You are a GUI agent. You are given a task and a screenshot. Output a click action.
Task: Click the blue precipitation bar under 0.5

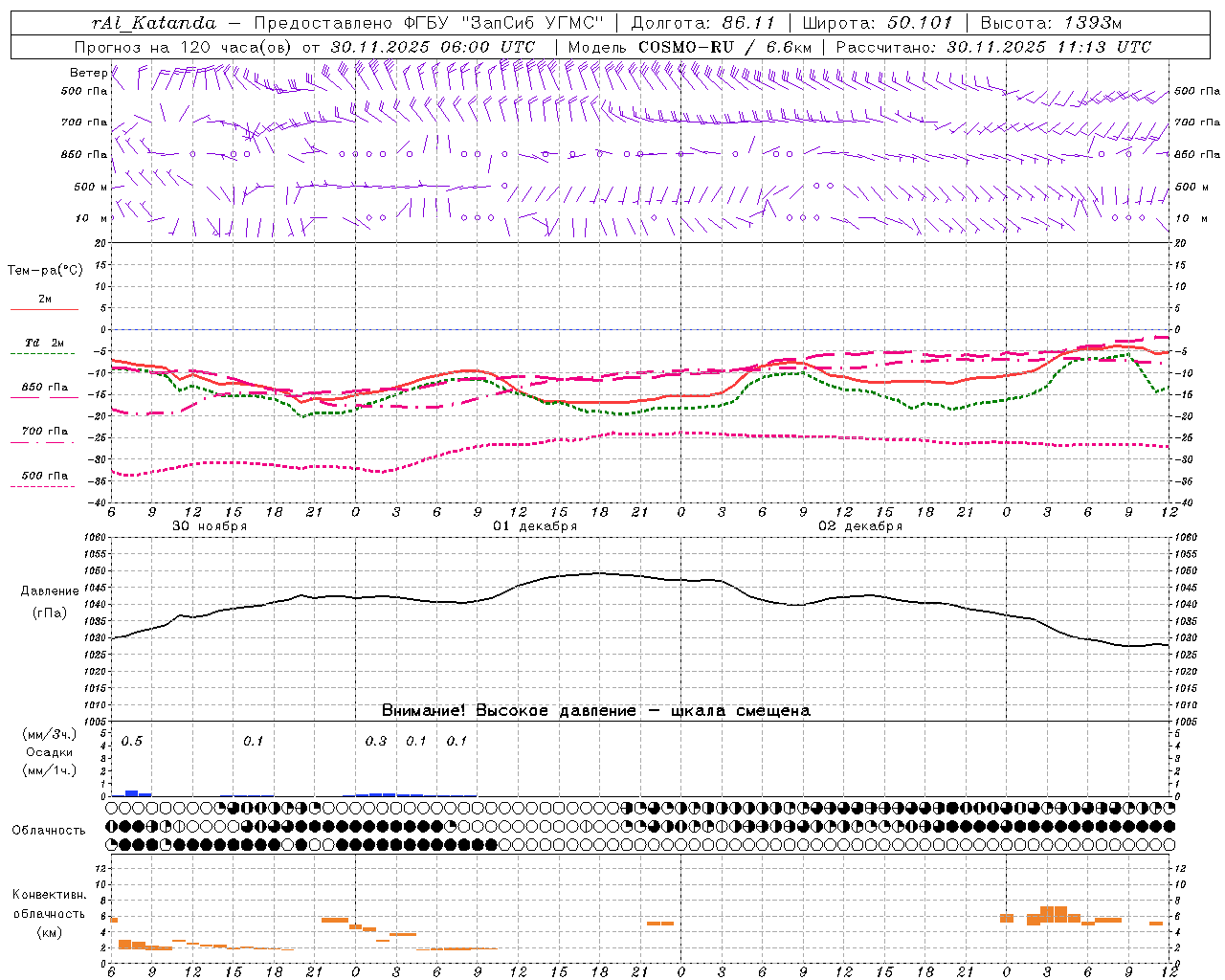pyautogui.click(x=132, y=793)
